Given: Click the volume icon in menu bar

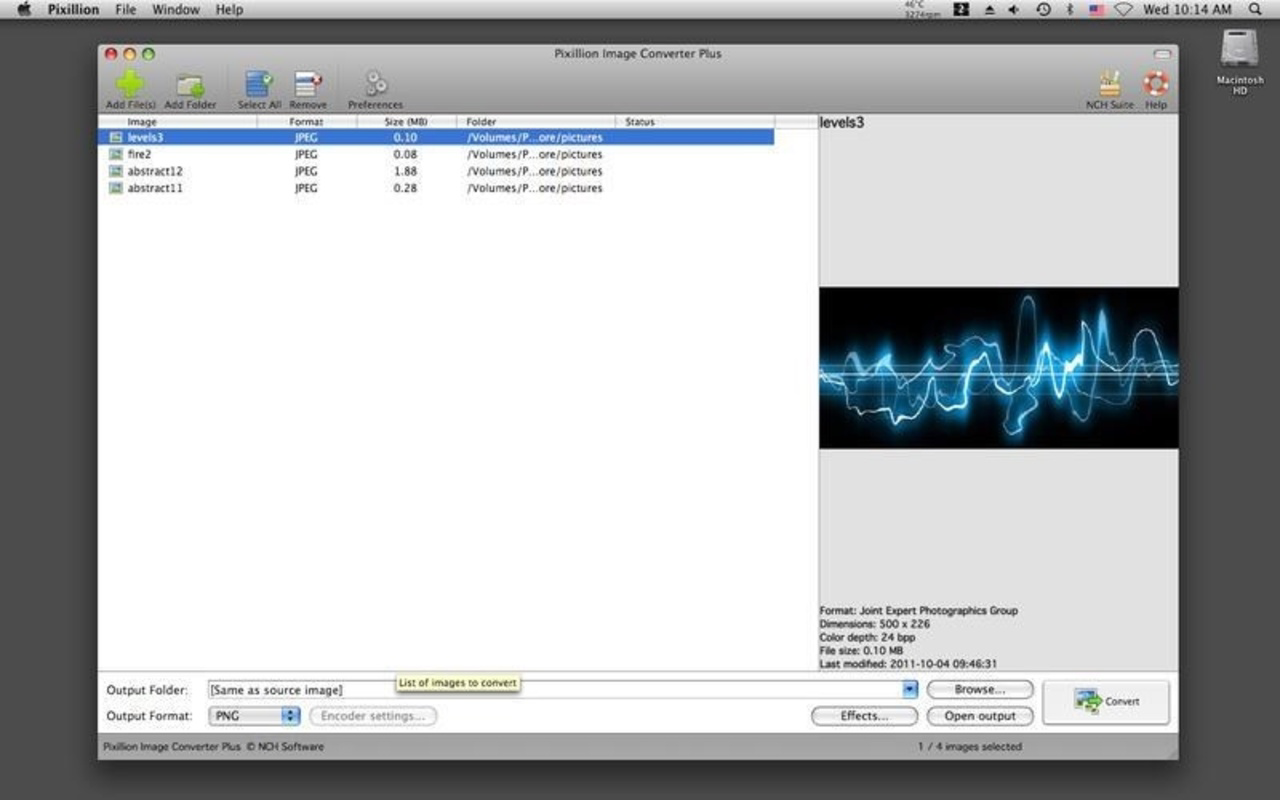Looking at the screenshot, I should click(x=1014, y=9).
